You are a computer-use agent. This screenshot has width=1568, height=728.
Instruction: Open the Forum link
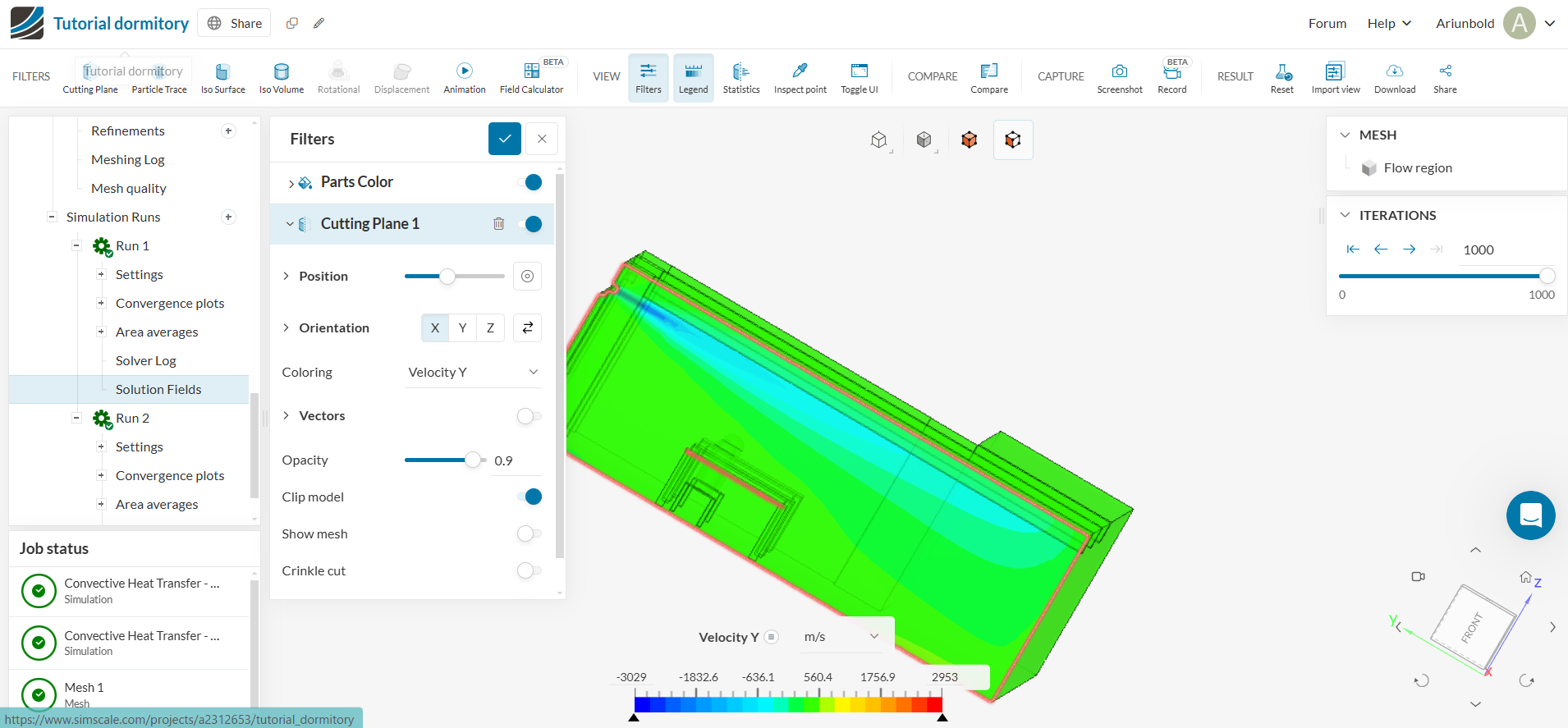[1327, 23]
